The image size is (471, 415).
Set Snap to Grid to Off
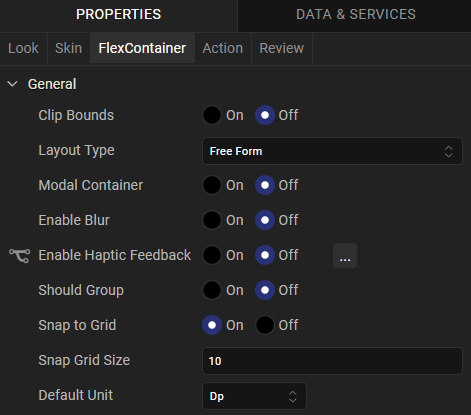265,325
